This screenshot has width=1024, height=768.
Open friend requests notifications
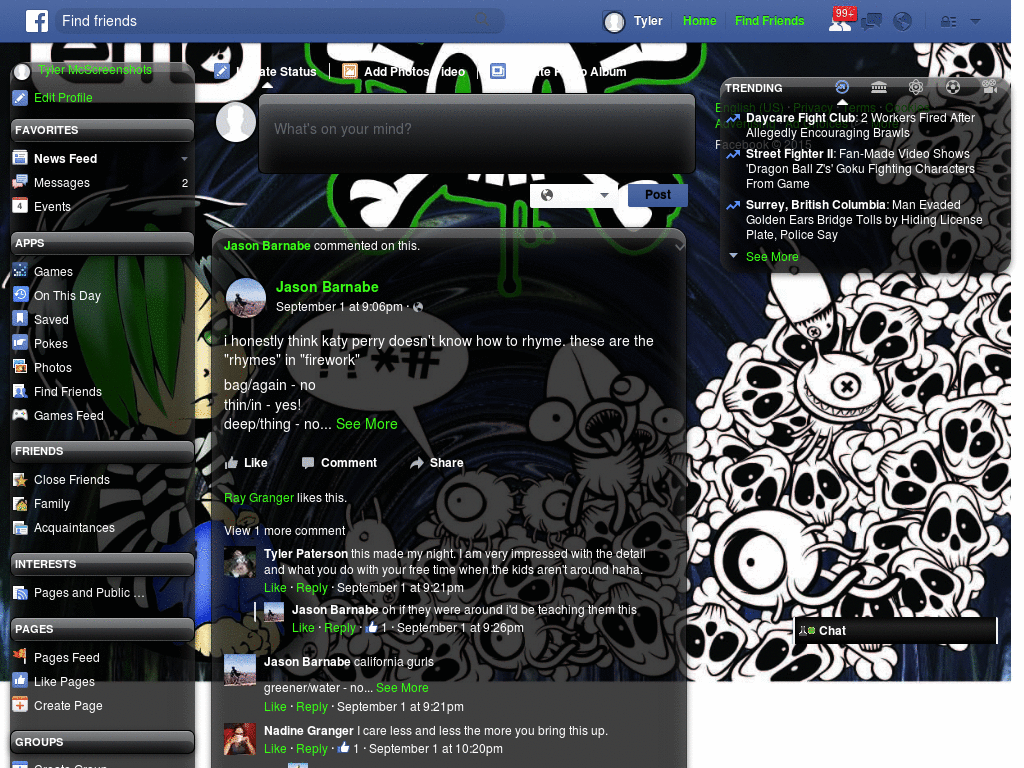click(x=840, y=21)
